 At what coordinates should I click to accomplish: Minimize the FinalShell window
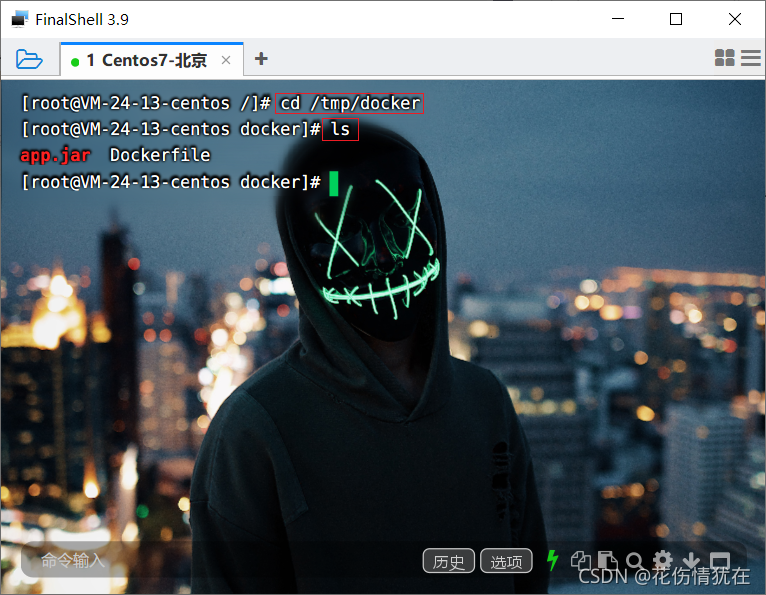click(x=618, y=19)
